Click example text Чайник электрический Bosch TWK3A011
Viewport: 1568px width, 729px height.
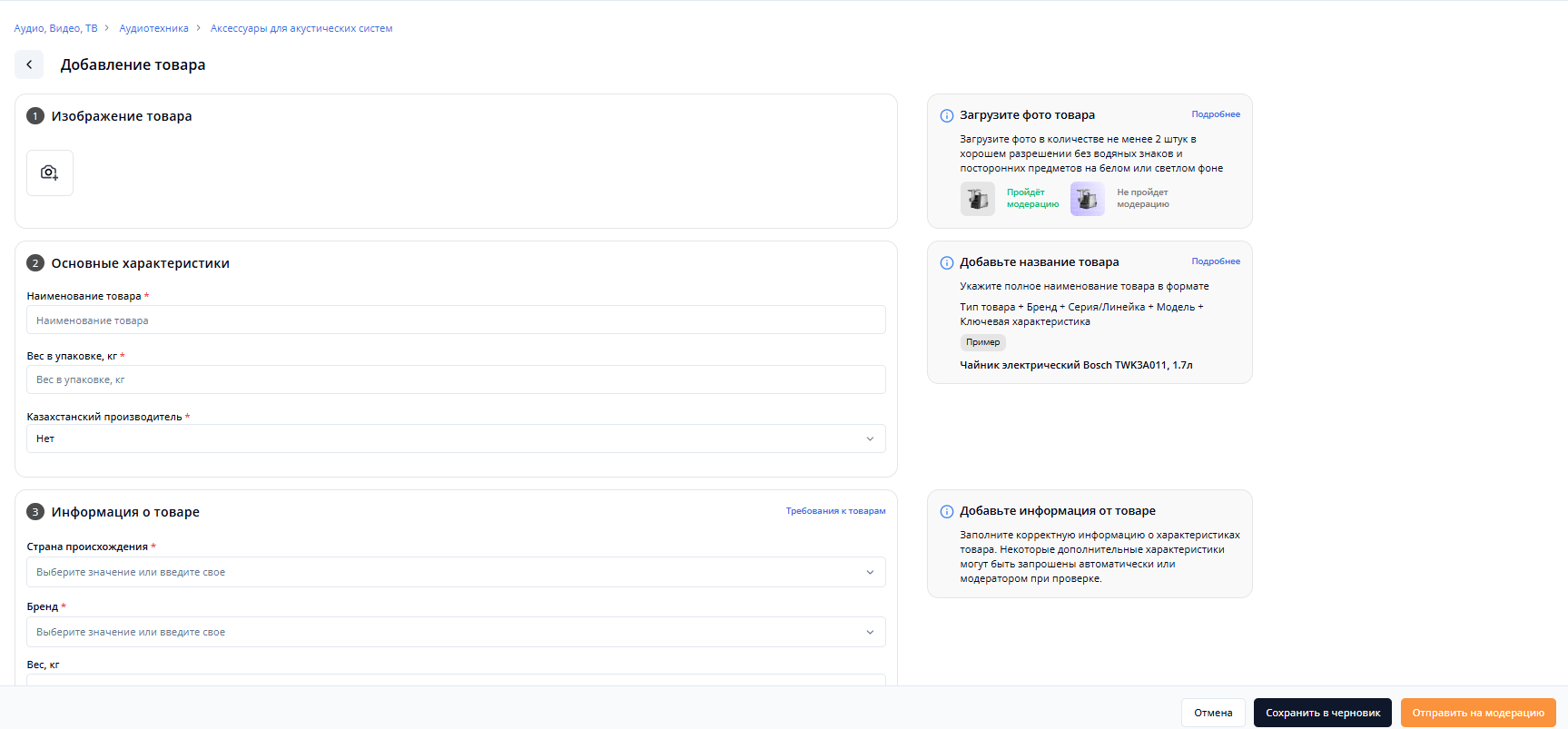click(1076, 365)
